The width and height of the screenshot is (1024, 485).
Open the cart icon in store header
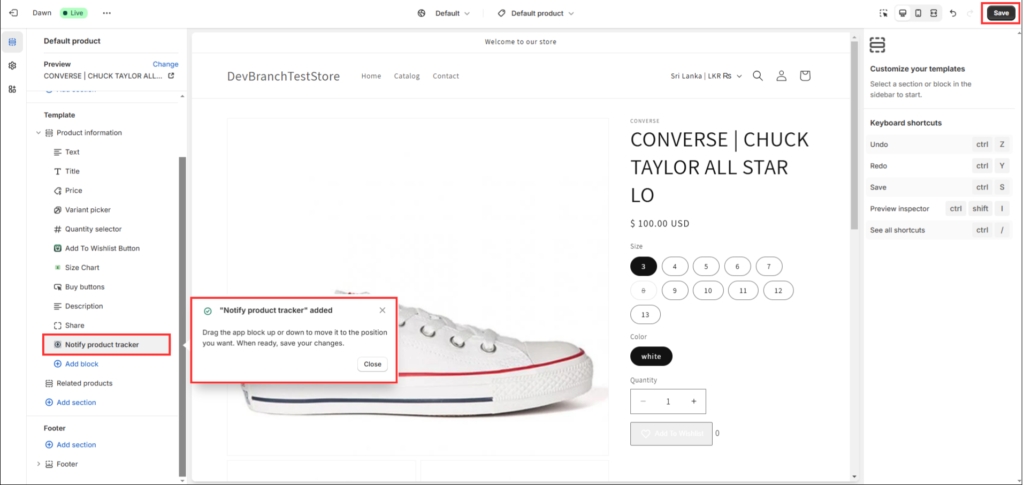point(805,76)
